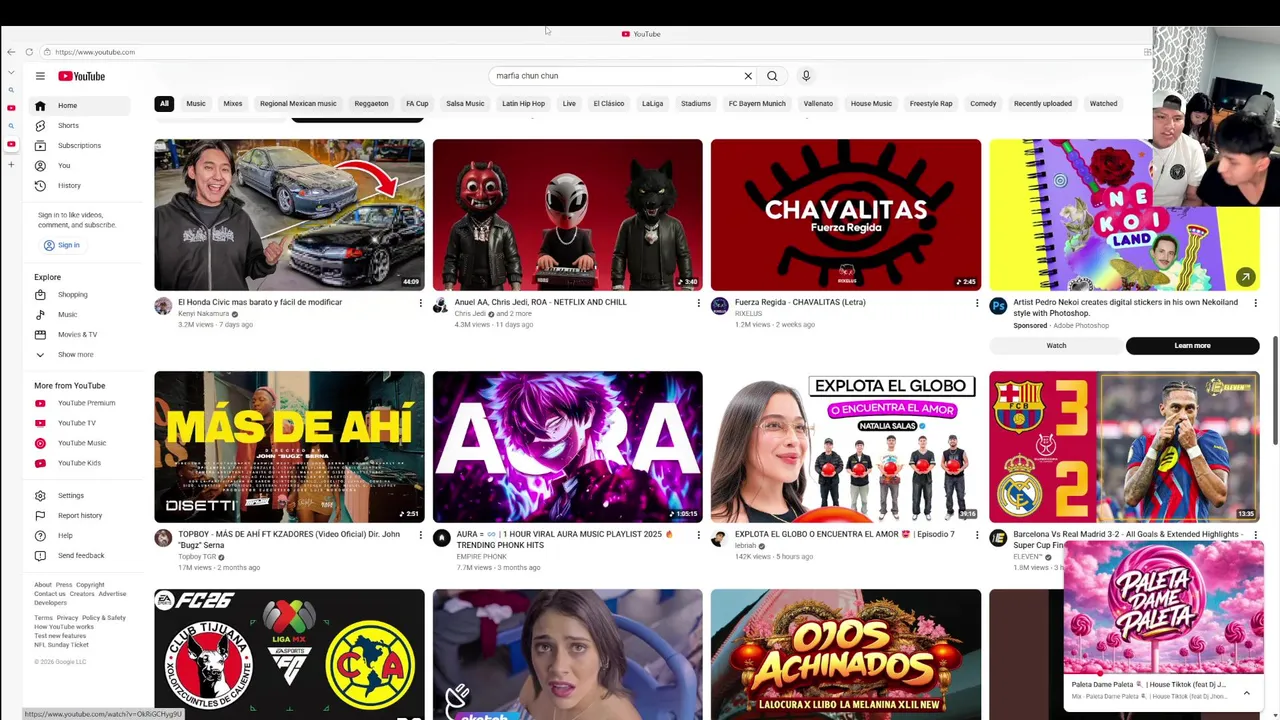Open more options for Pedro Nekoi ad
This screenshot has width=1280, height=720.
(1255, 303)
